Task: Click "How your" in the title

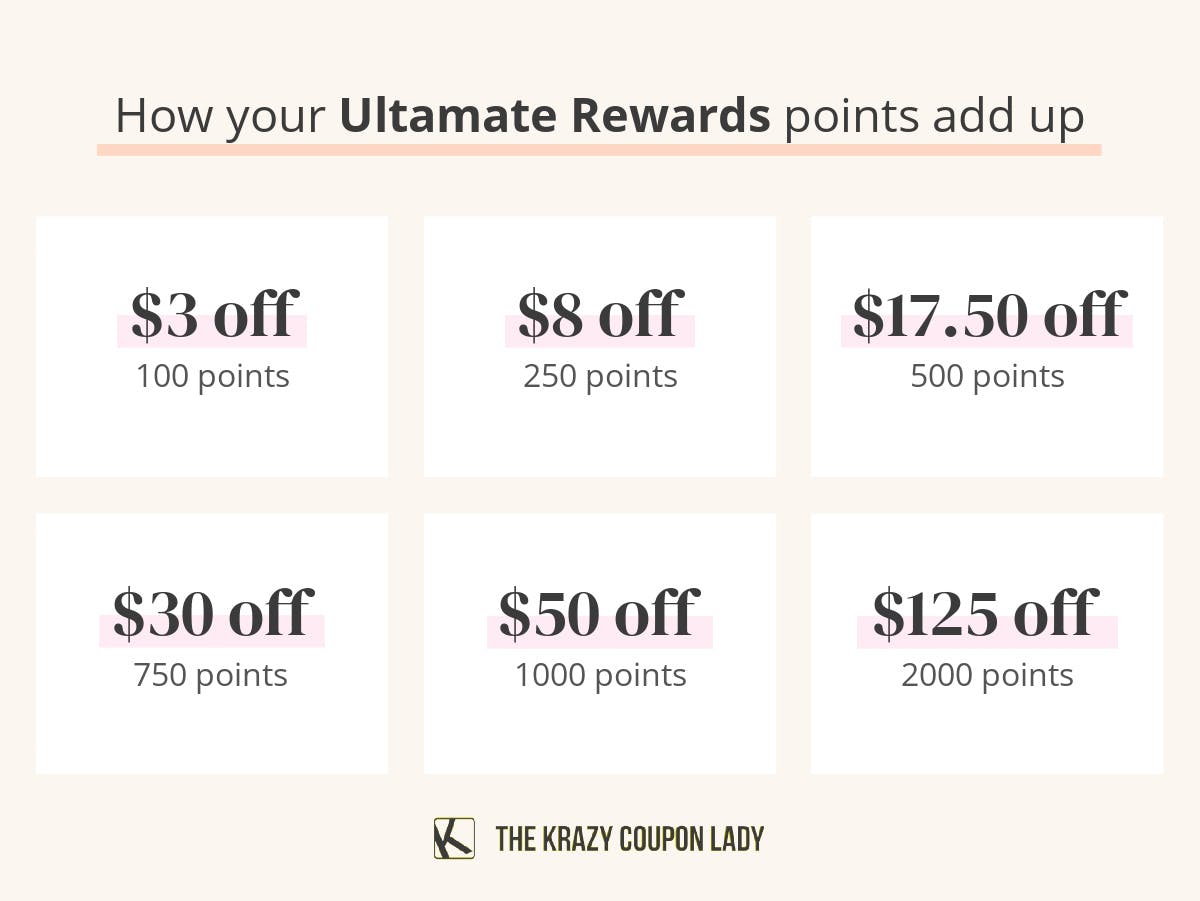Action: 220,116
